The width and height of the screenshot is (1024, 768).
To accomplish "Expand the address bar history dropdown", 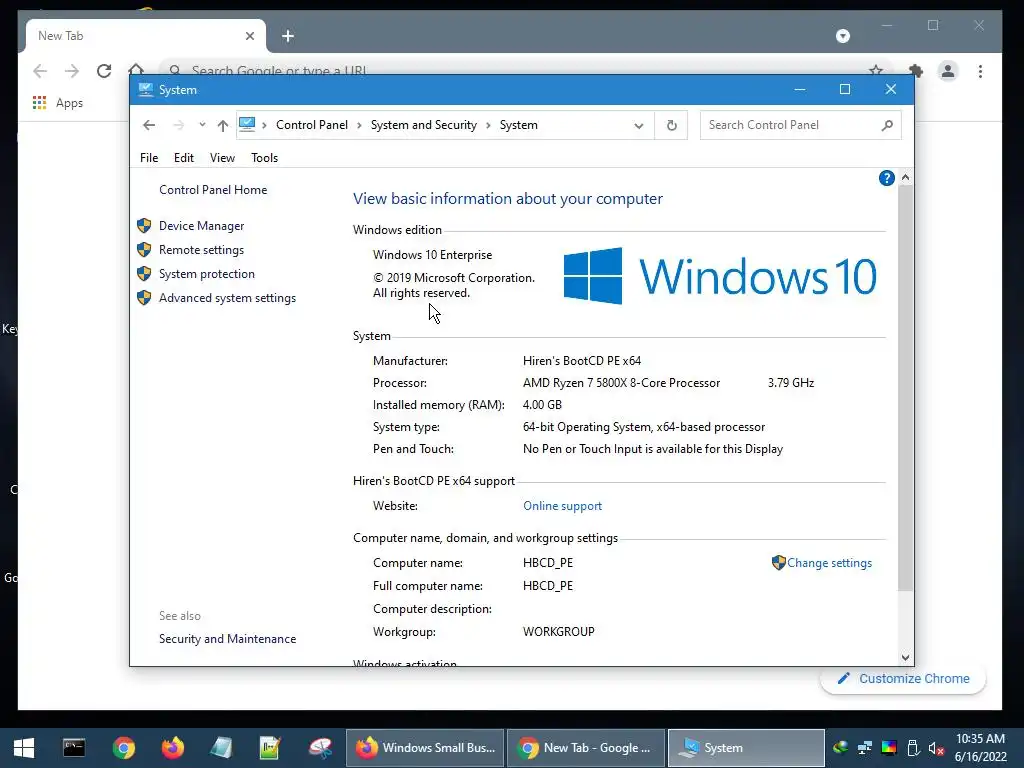I will tap(639, 125).
